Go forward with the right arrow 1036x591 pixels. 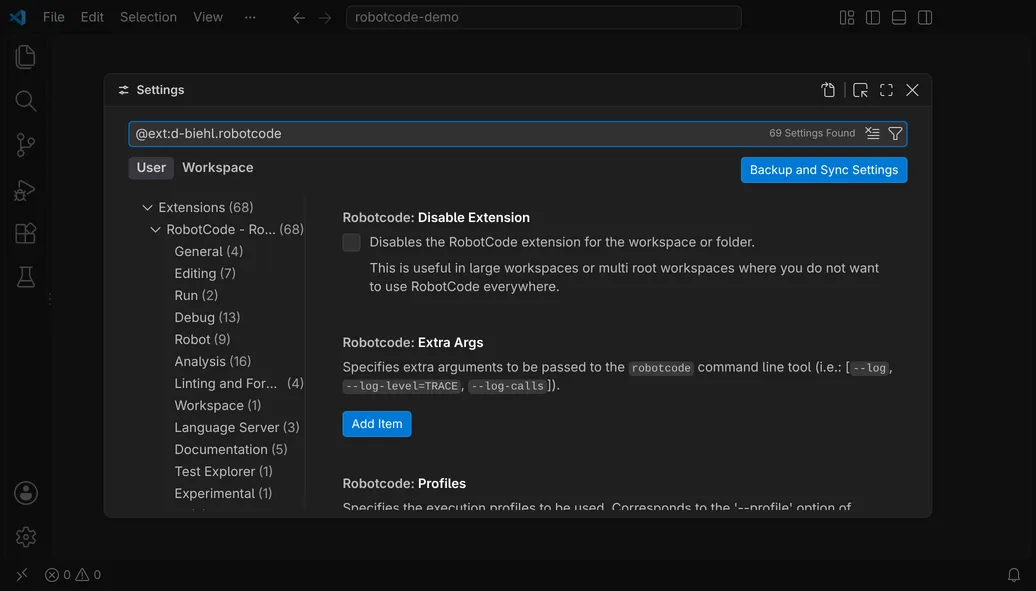pos(325,18)
